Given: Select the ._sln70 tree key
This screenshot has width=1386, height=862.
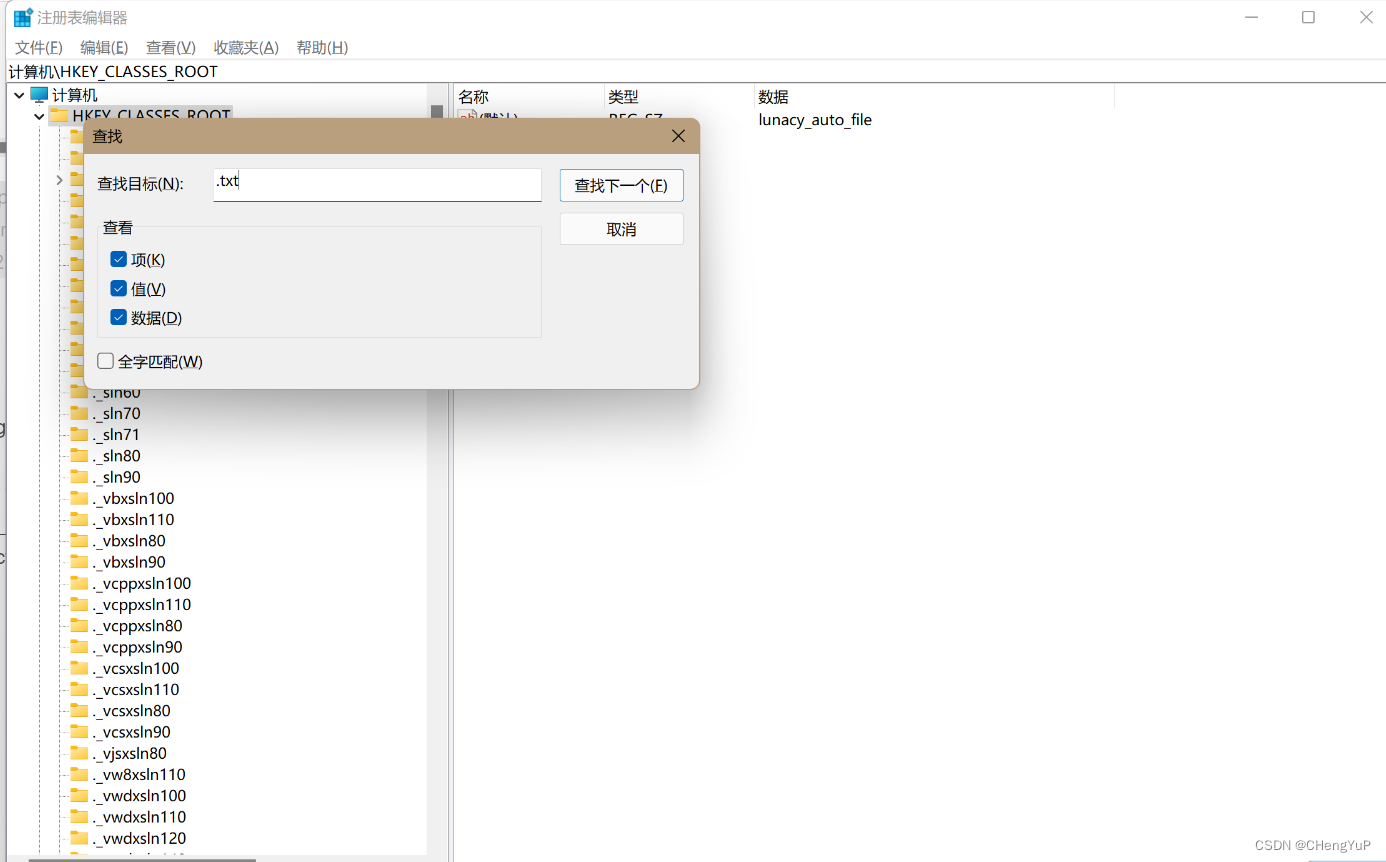Looking at the screenshot, I should click(x=116, y=413).
